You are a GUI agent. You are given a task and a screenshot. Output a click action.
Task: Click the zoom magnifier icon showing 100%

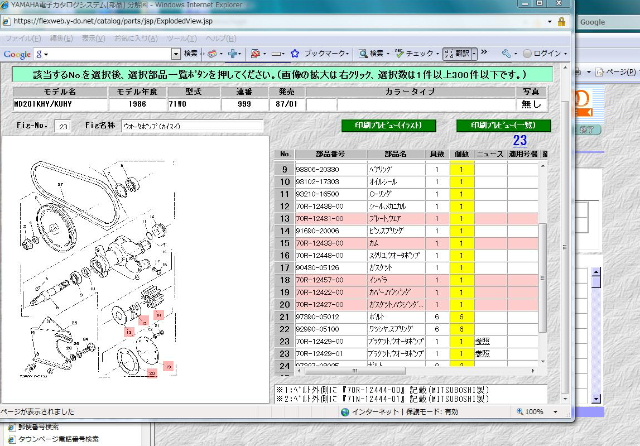coord(520,411)
